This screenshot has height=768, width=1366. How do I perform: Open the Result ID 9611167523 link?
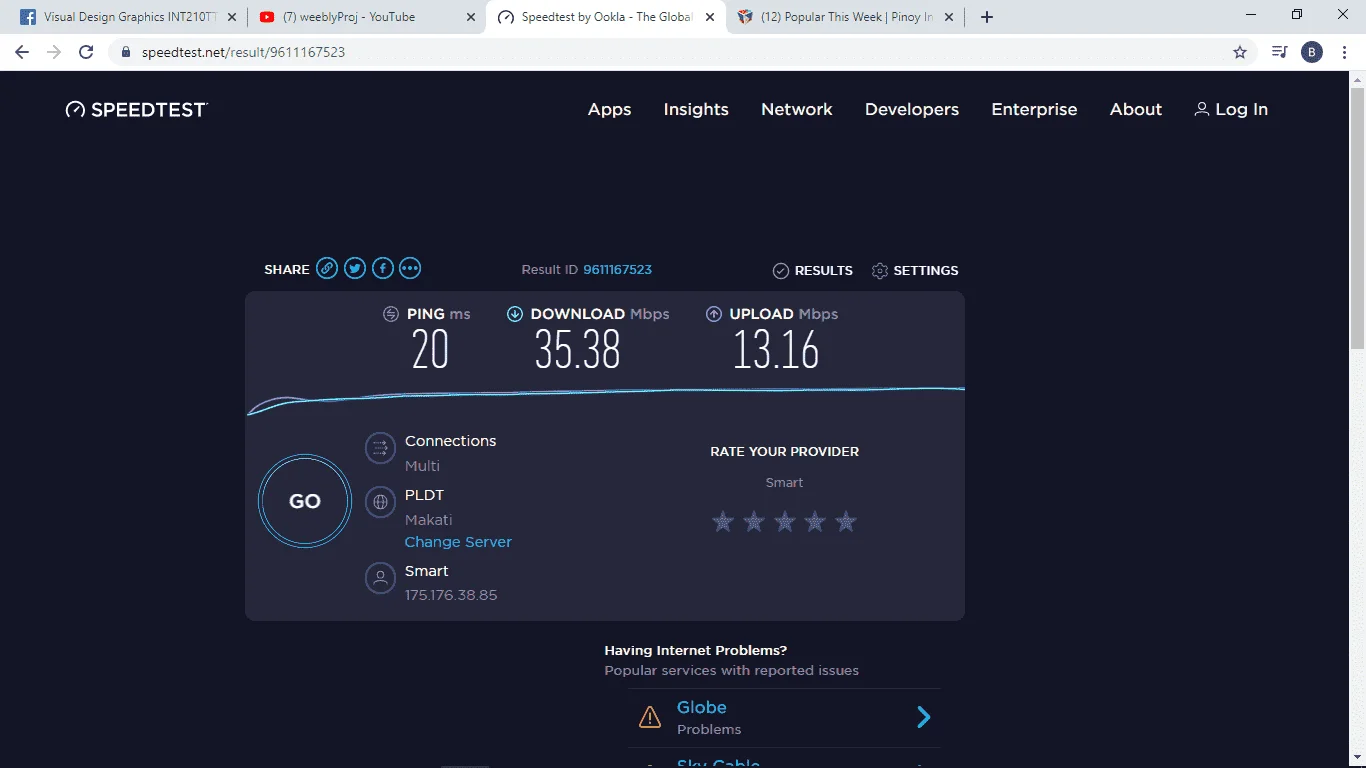[618, 270]
